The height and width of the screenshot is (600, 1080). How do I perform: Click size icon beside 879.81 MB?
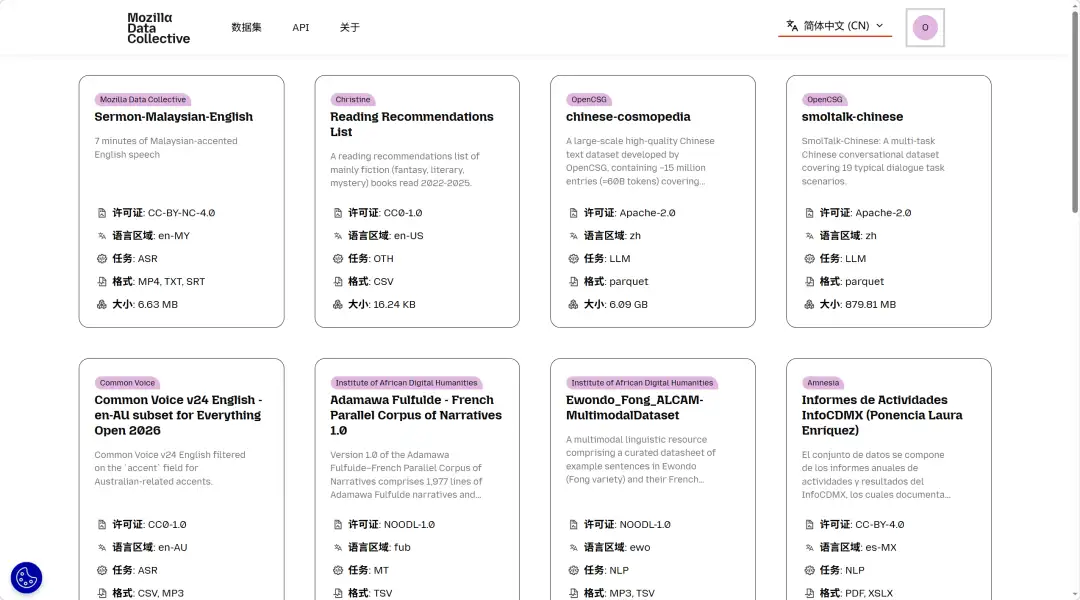tap(809, 304)
